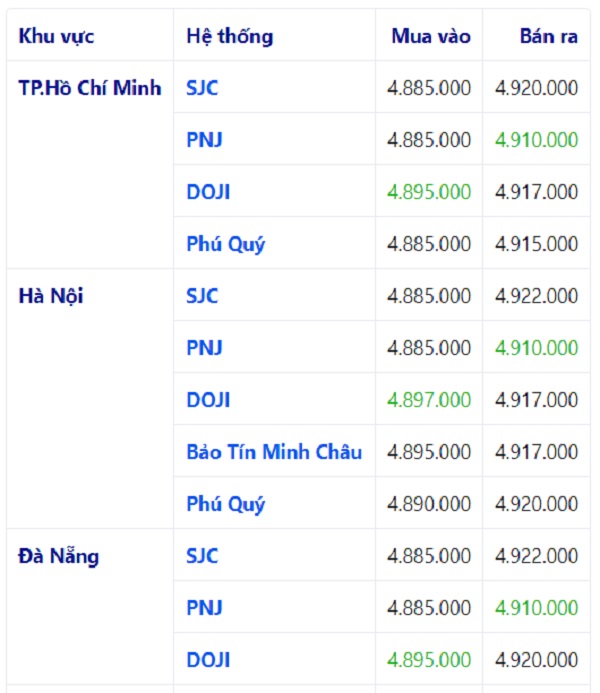Click the Phú Quý link under Hà Nội
Viewport: 600px width, 693px height.
[x=226, y=504]
